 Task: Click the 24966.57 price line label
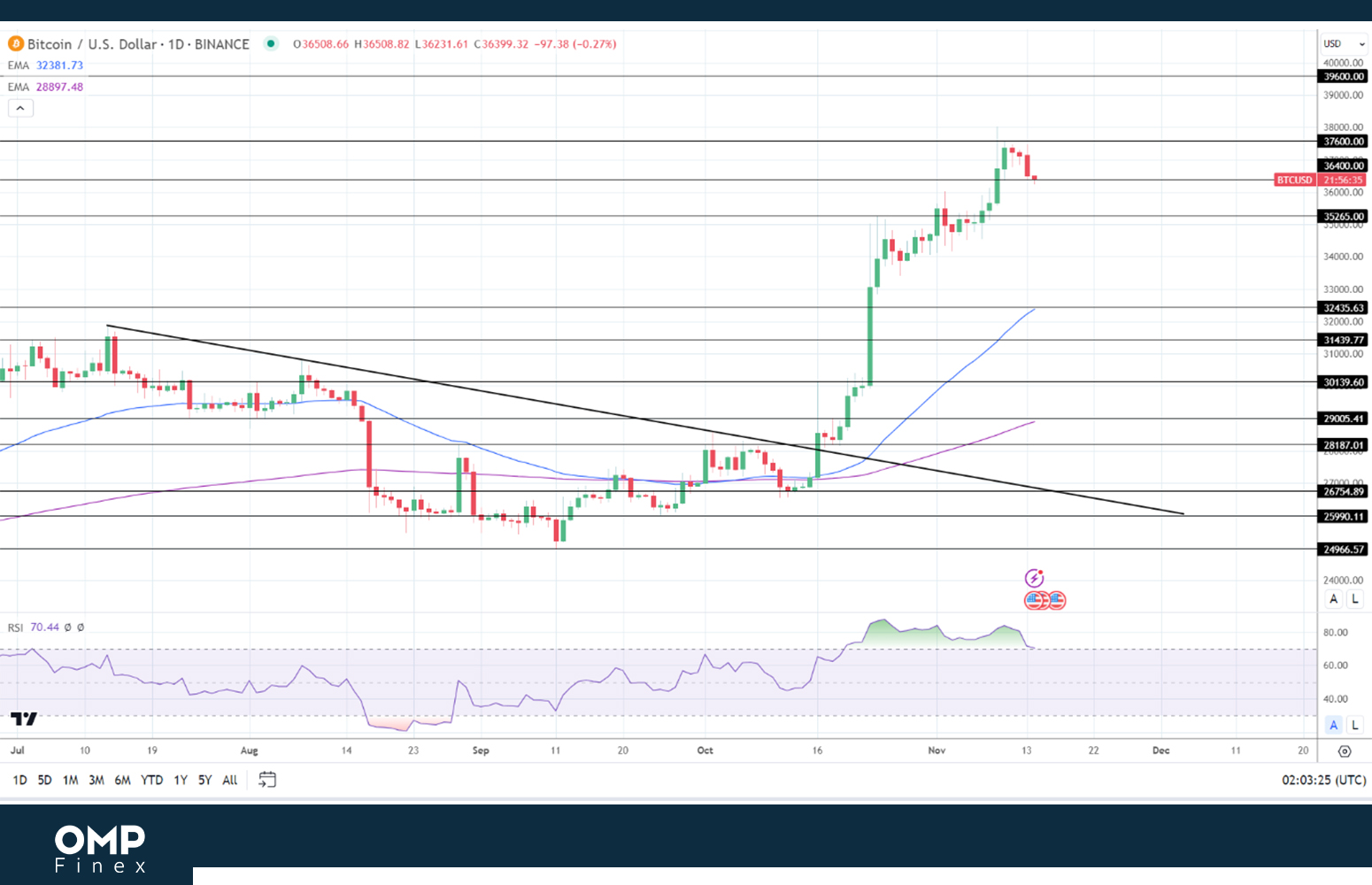click(1343, 550)
